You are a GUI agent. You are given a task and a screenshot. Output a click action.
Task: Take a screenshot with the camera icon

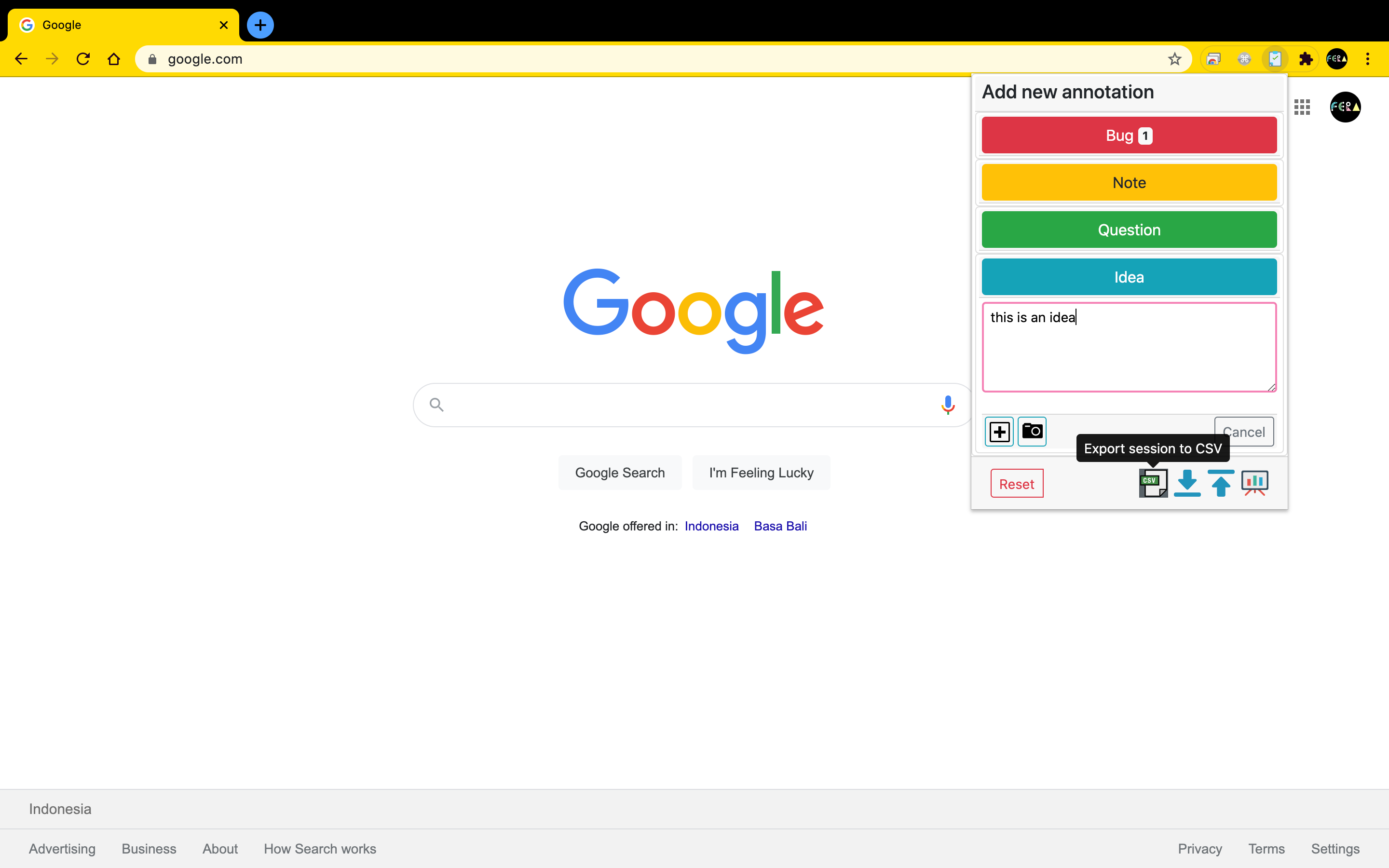[x=1032, y=431]
